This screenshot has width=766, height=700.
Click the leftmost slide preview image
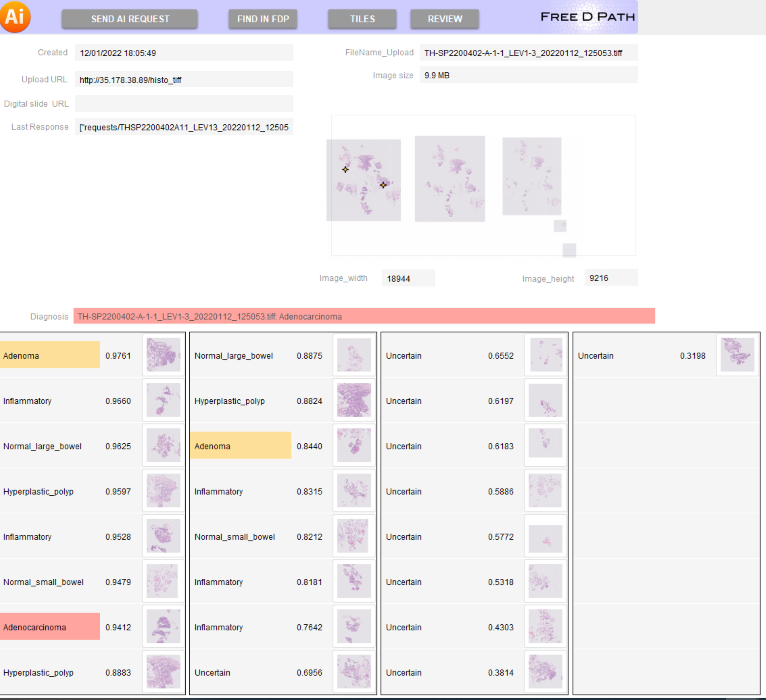(x=364, y=180)
